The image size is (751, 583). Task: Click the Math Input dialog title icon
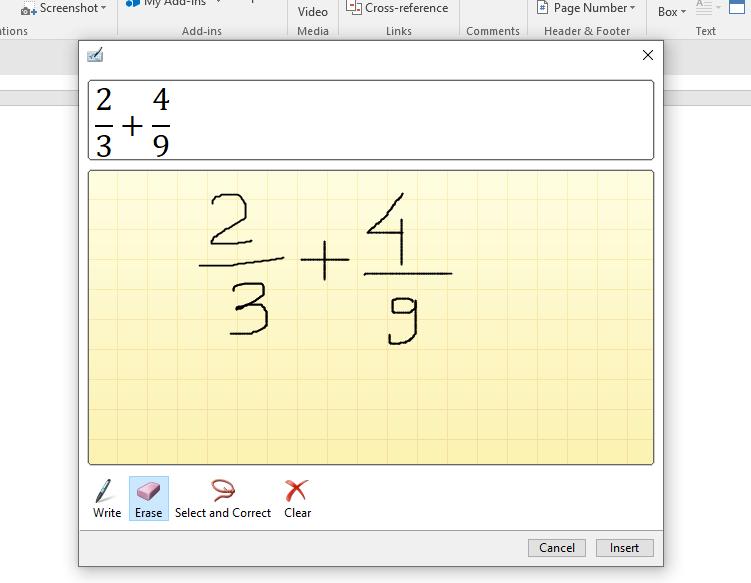click(95, 55)
